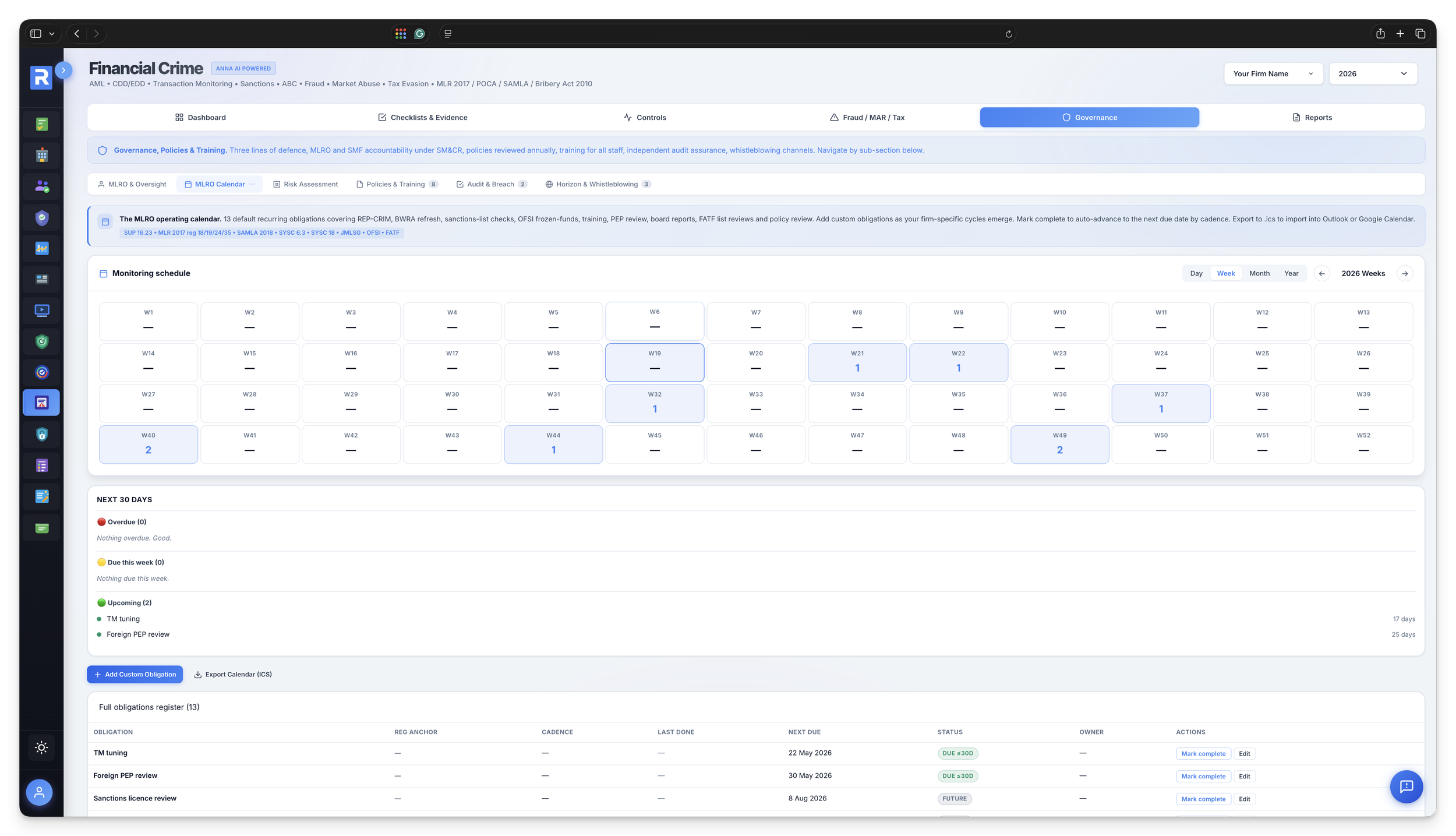Image resolution: width=1456 pixels, height=836 pixels.
Task: Open the blue line chart sidebar icon
Action: (x=41, y=248)
